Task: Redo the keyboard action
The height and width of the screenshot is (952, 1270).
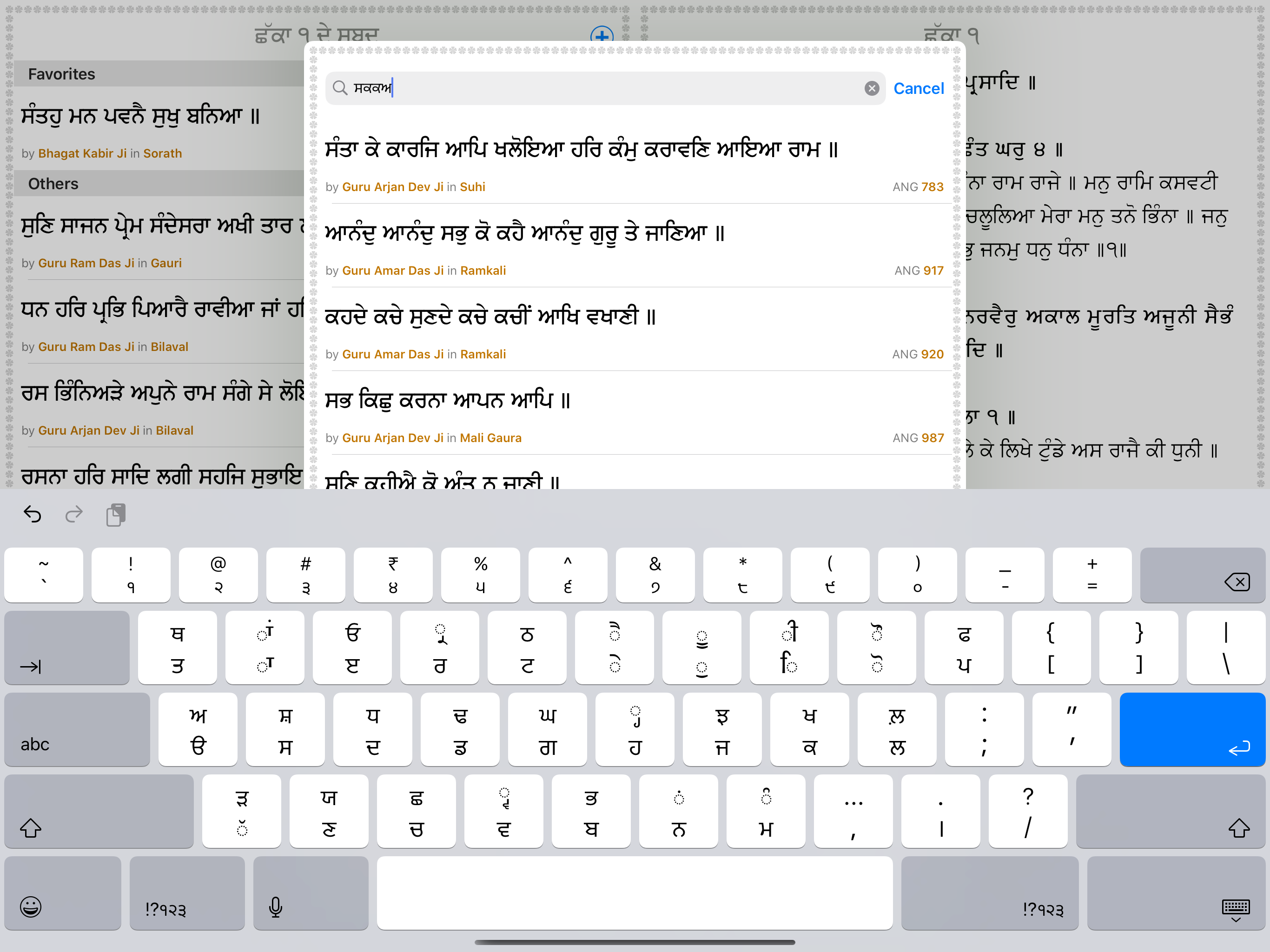Action: [x=74, y=514]
